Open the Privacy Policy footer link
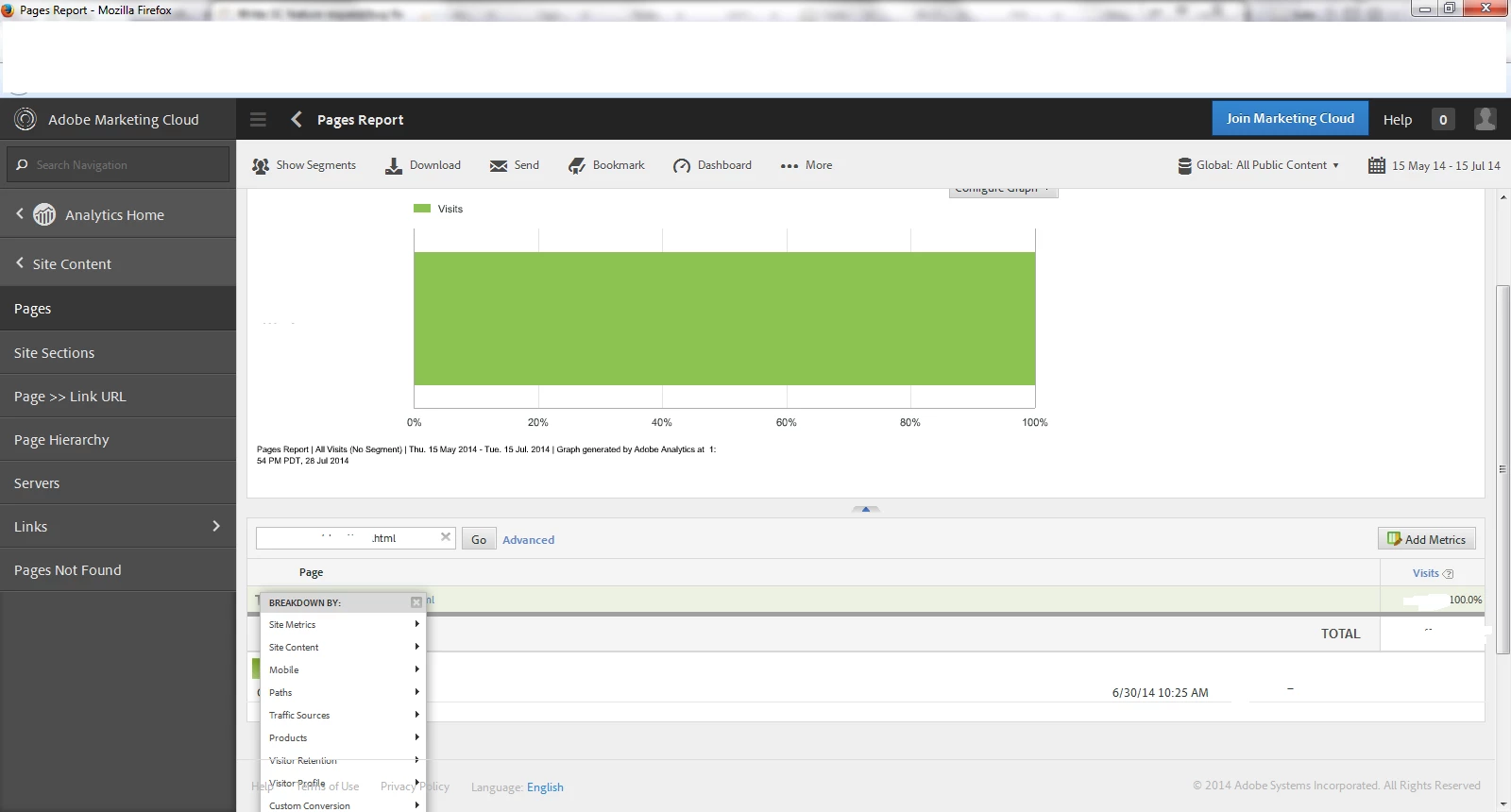 click(415, 787)
